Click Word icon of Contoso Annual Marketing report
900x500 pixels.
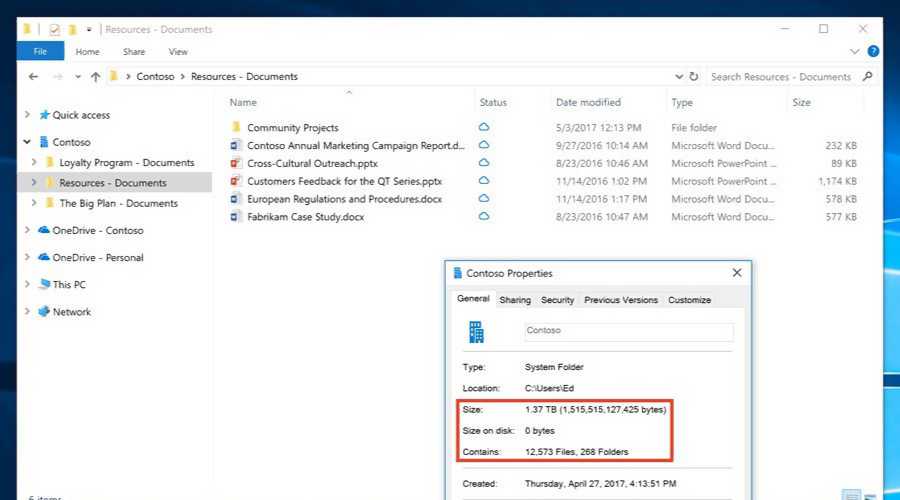[235, 145]
